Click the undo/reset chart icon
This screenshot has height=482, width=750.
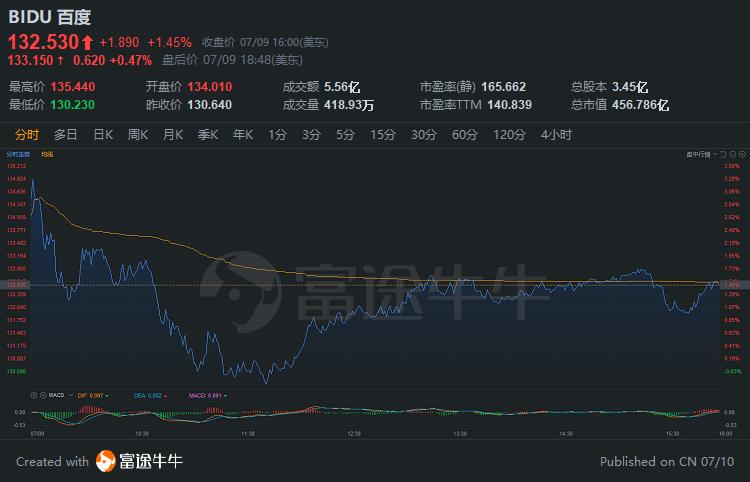pyautogui.click(x=723, y=154)
